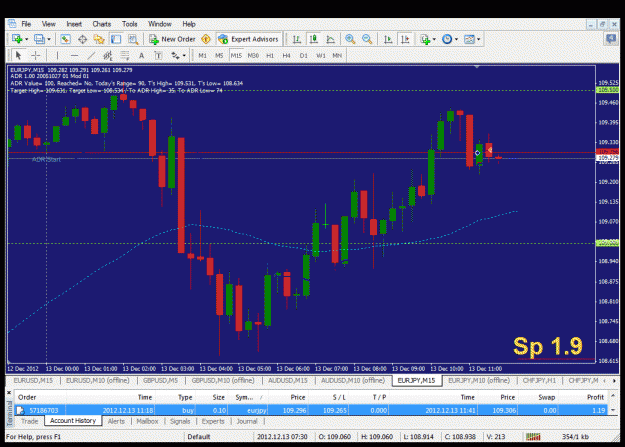Toggle chart Auto Scroll

[x=388, y=39]
